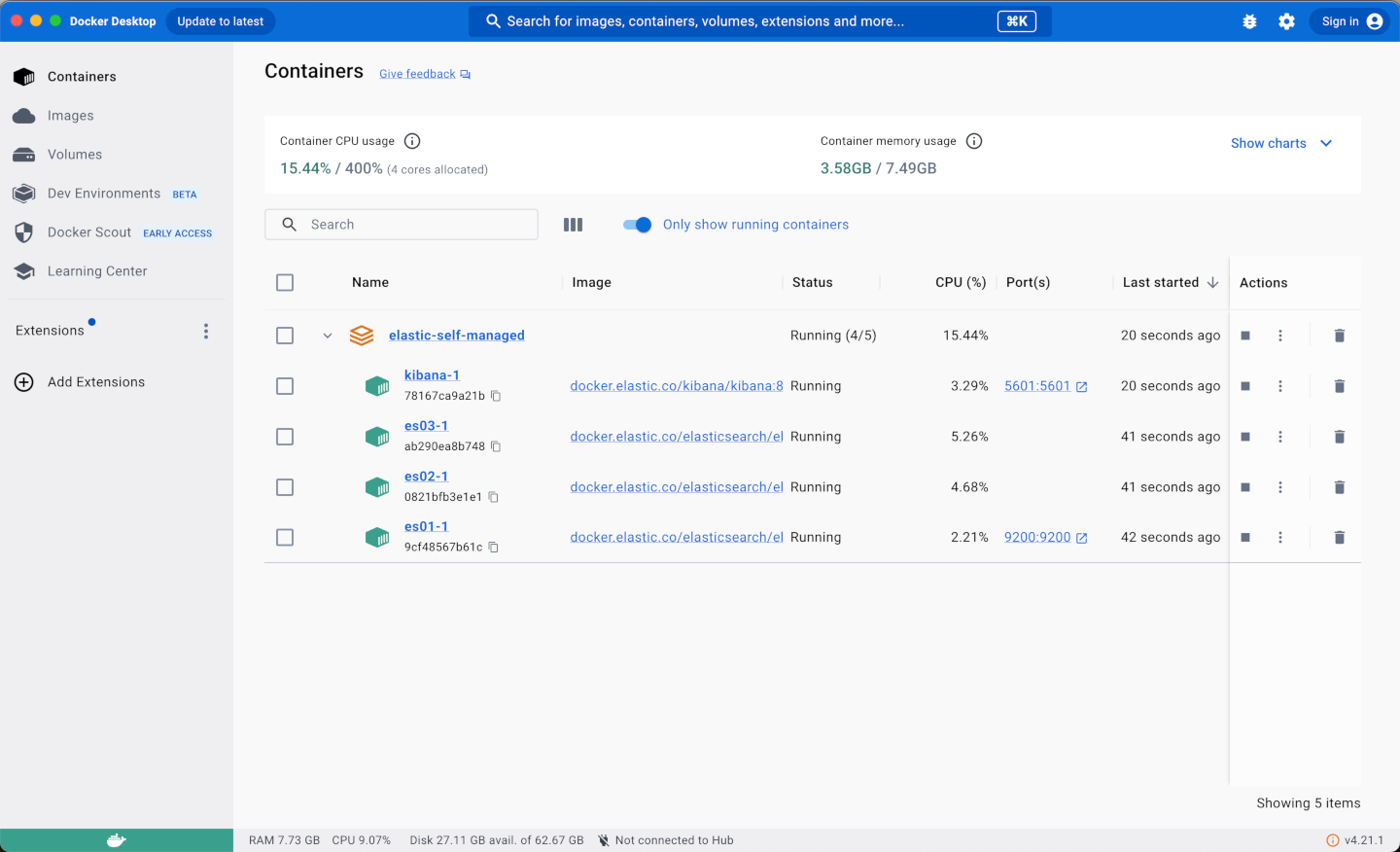Open more actions for elastic-self-managed
The height and width of the screenshot is (852, 1400).
(x=1280, y=336)
